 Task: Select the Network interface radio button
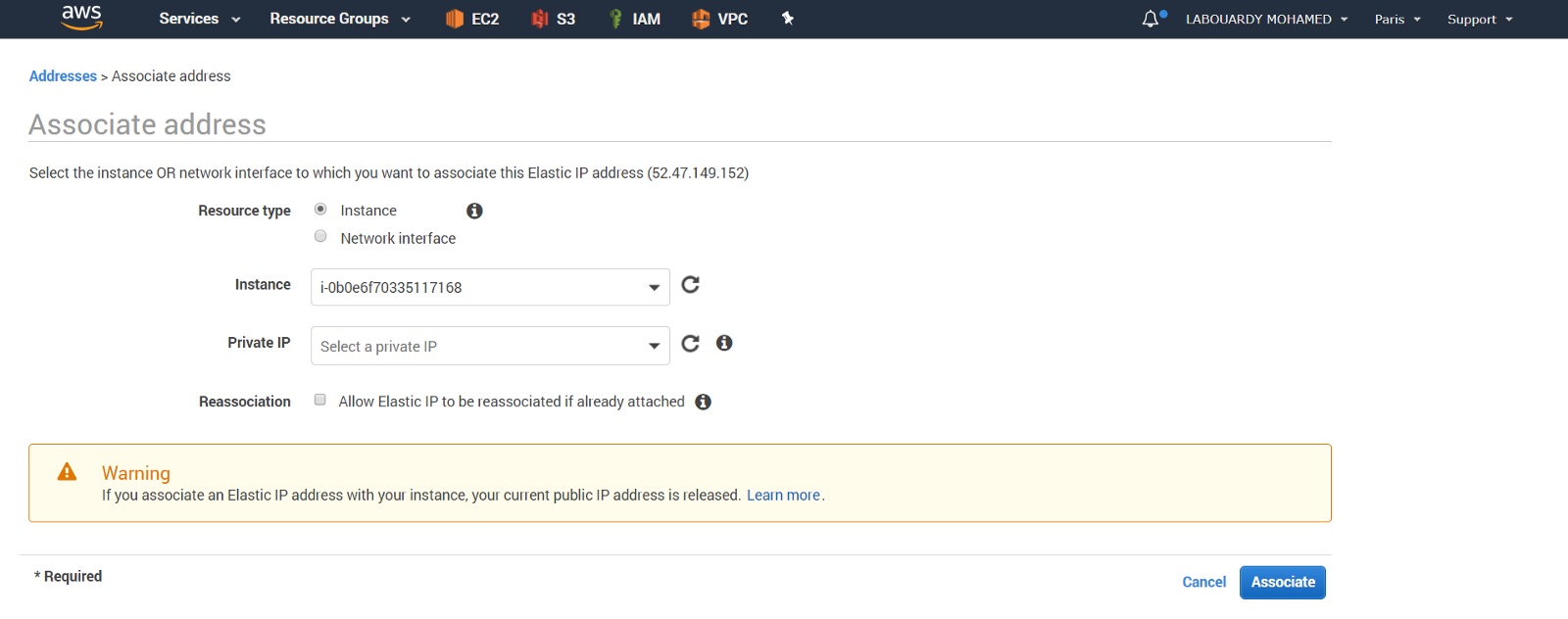pyautogui.click(x=320, y=236)
